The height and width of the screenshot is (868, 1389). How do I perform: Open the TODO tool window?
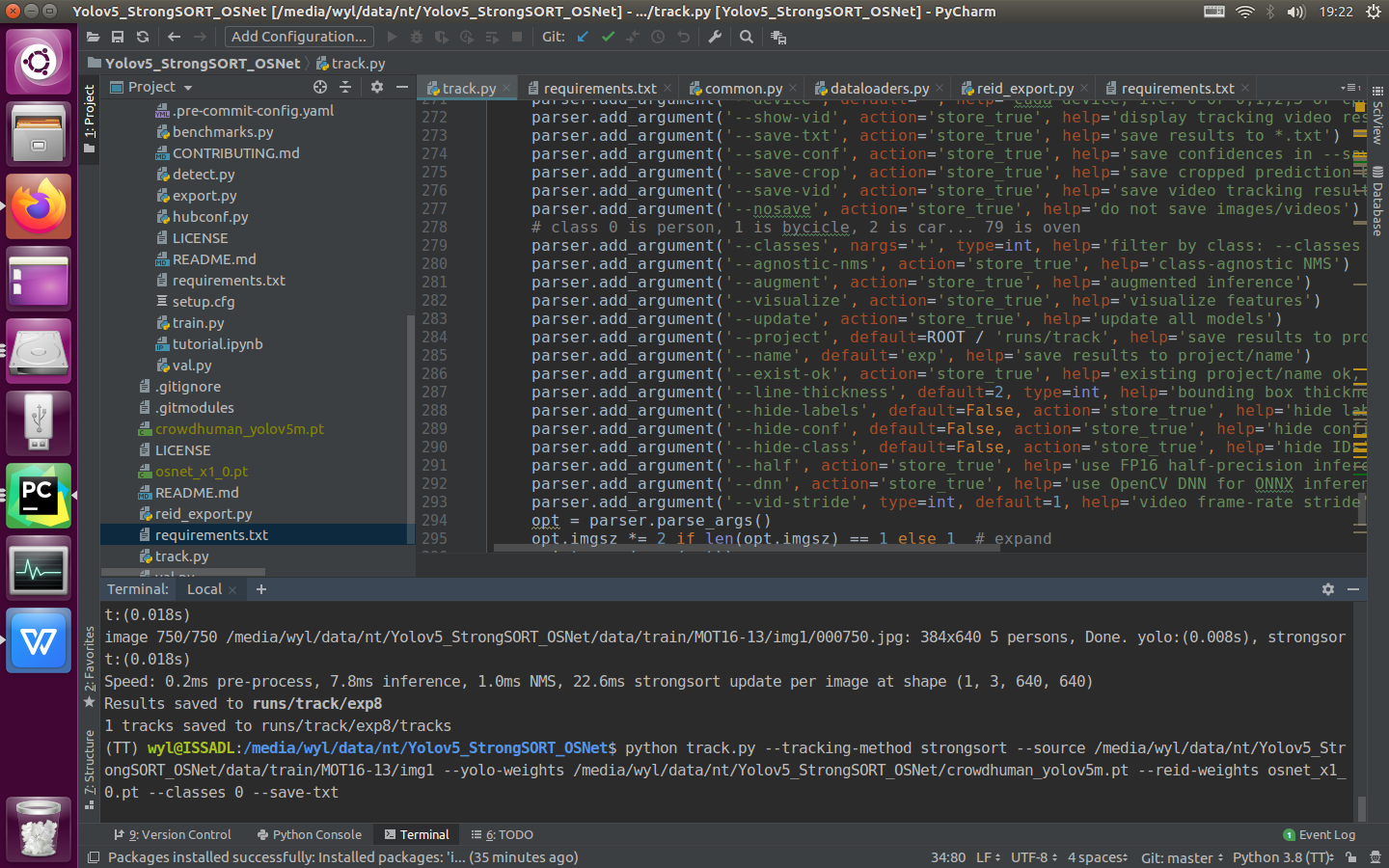[501, 834]
